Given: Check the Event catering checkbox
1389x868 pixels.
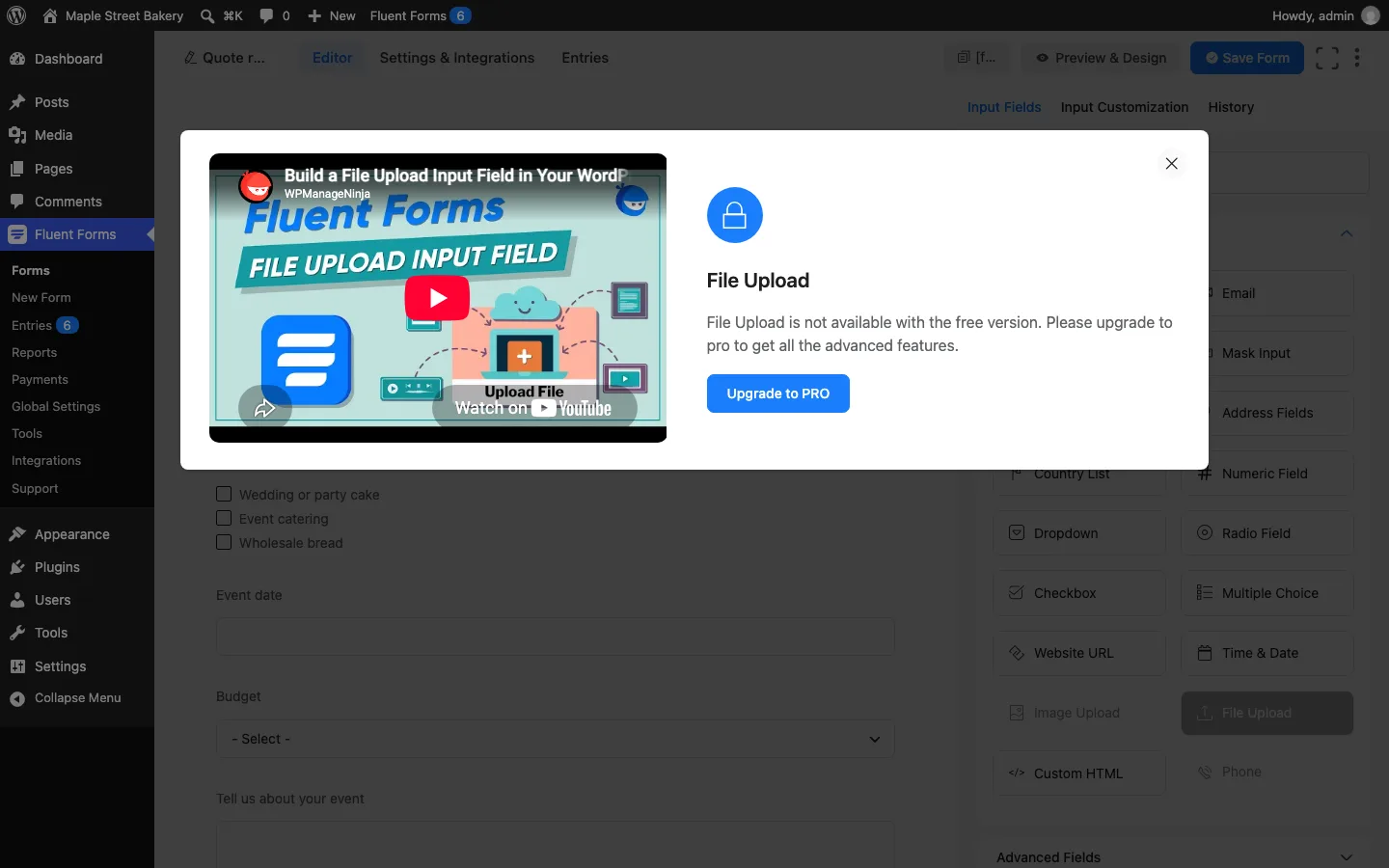Looking at the screenshot, I should click(x=224, y=518).
